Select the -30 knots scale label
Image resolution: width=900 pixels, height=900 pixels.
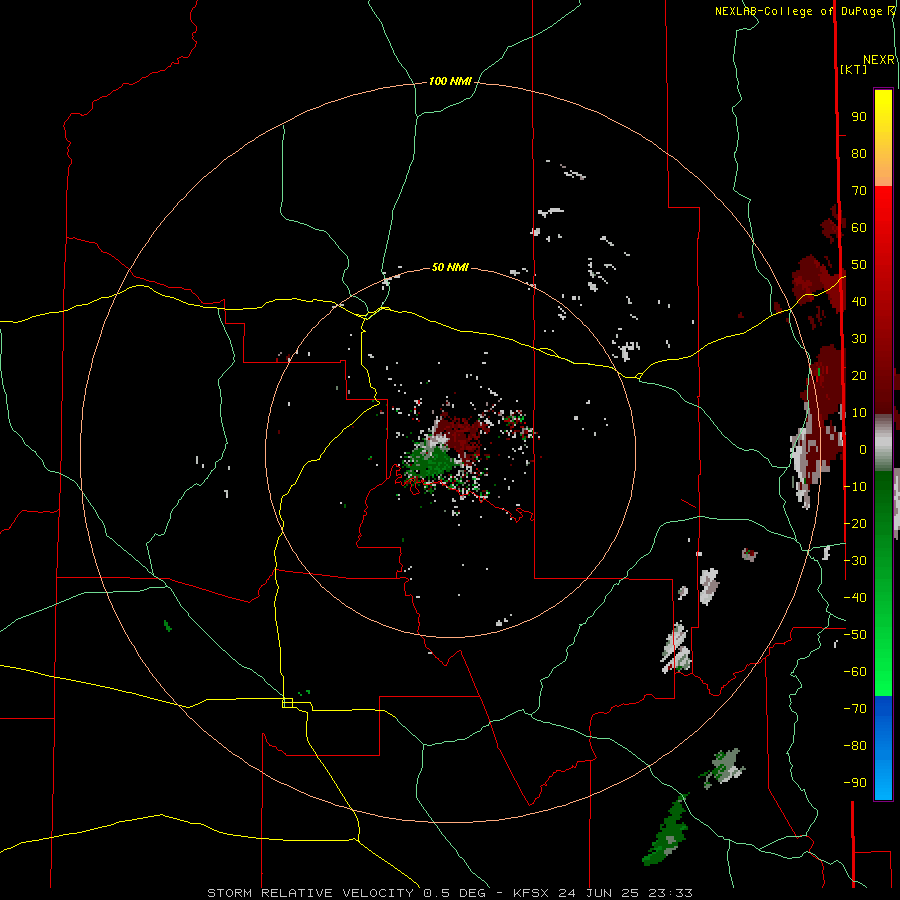[x=855, y=561]
